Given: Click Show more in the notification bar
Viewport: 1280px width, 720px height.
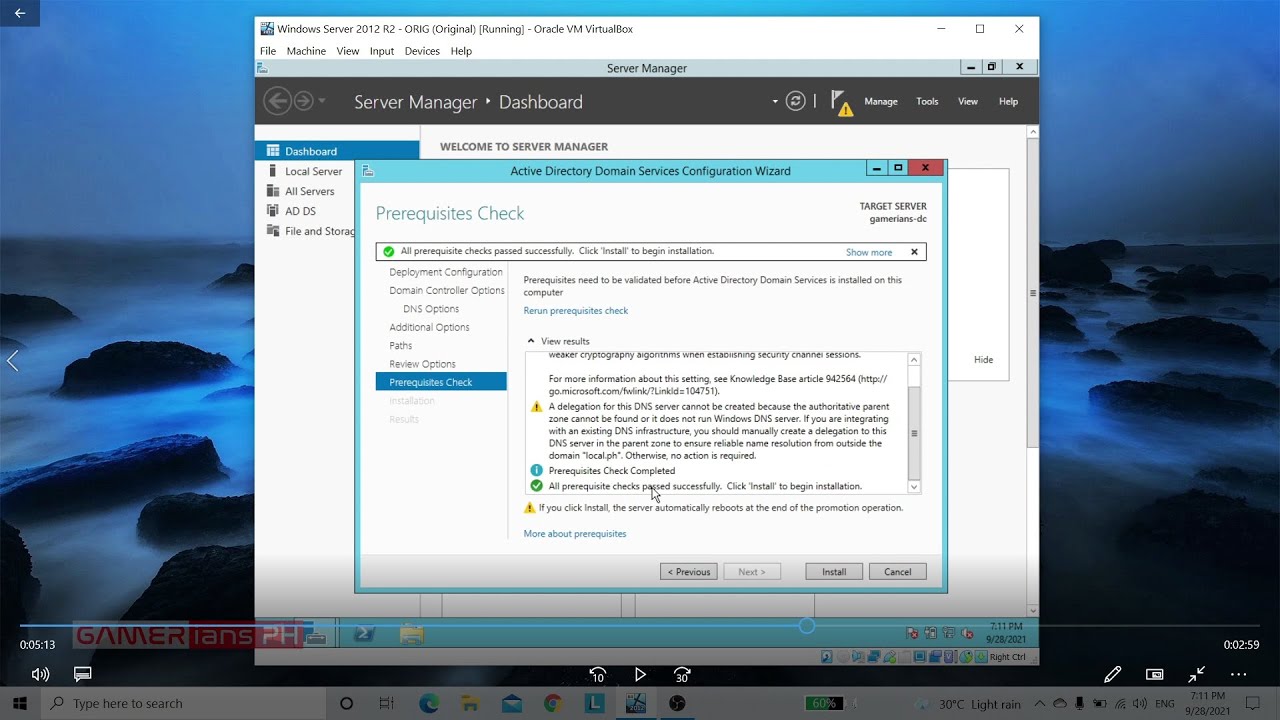Looking at the screenshot, I should pos(869,252).
